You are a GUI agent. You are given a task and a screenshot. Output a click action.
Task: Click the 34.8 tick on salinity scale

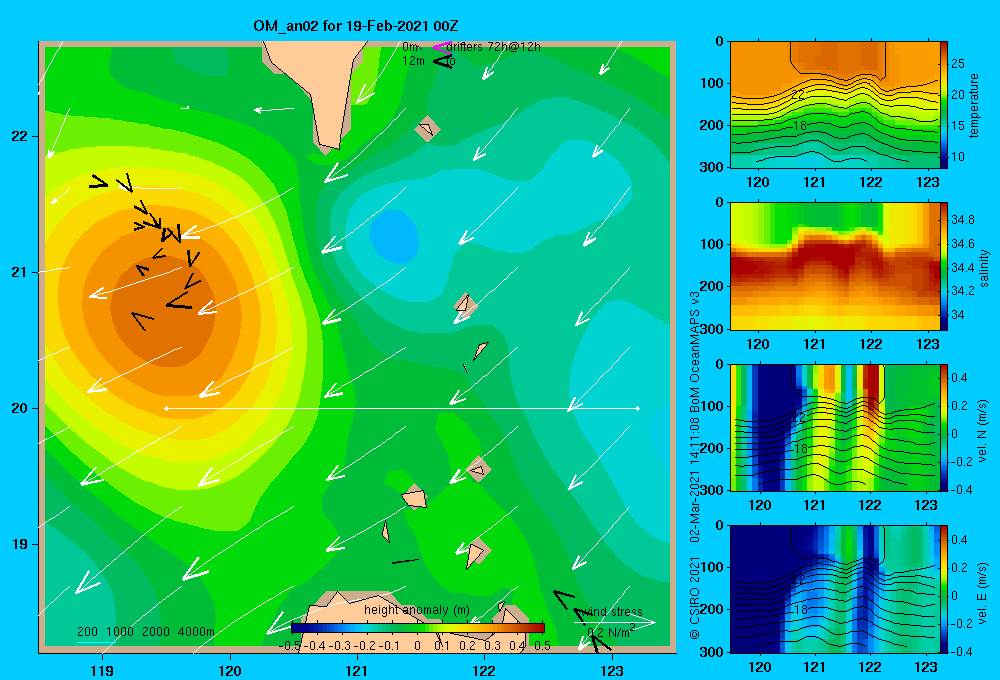pos(962,220)
